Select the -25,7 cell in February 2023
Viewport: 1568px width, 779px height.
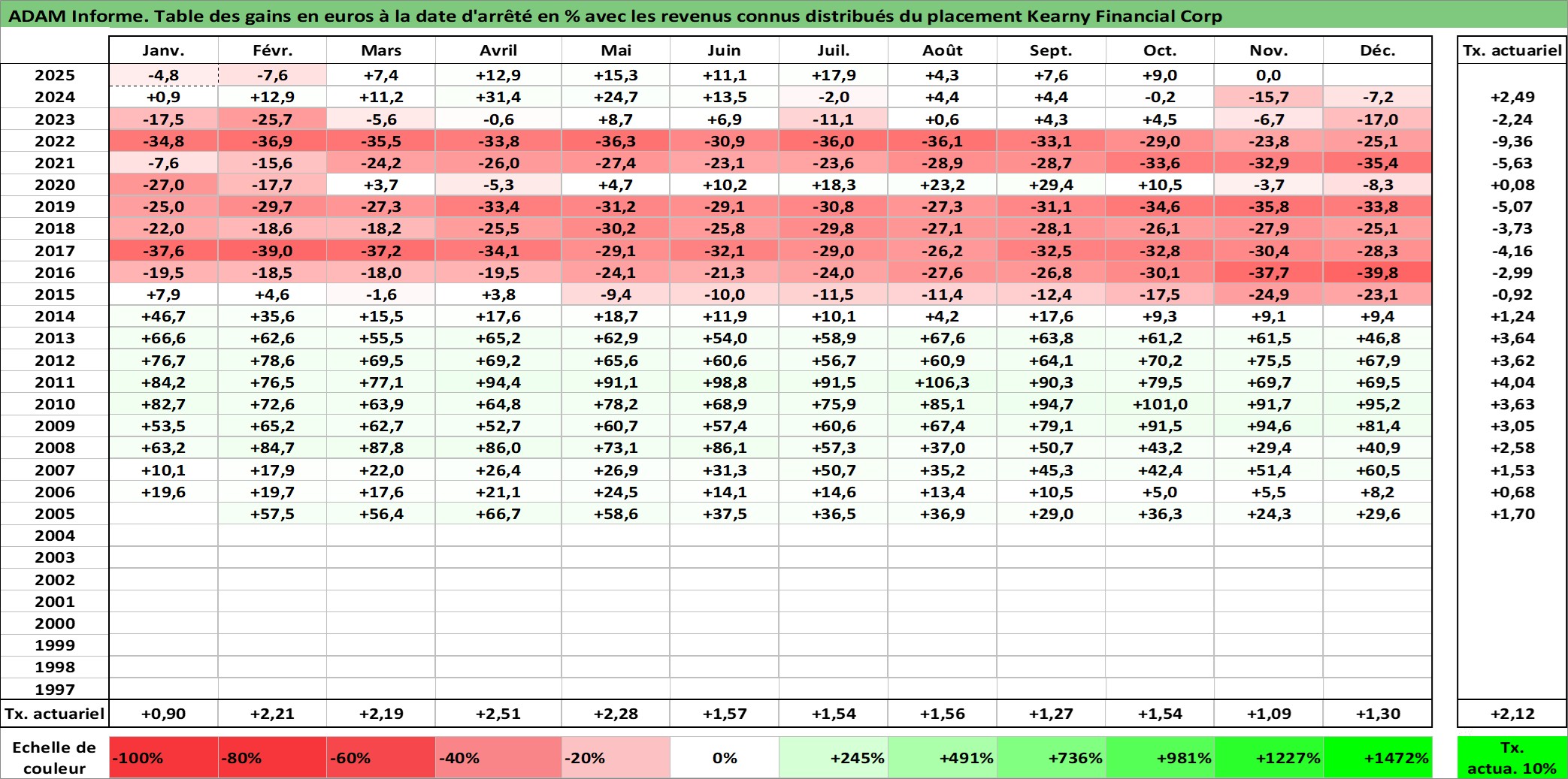[x=272, y=119]
